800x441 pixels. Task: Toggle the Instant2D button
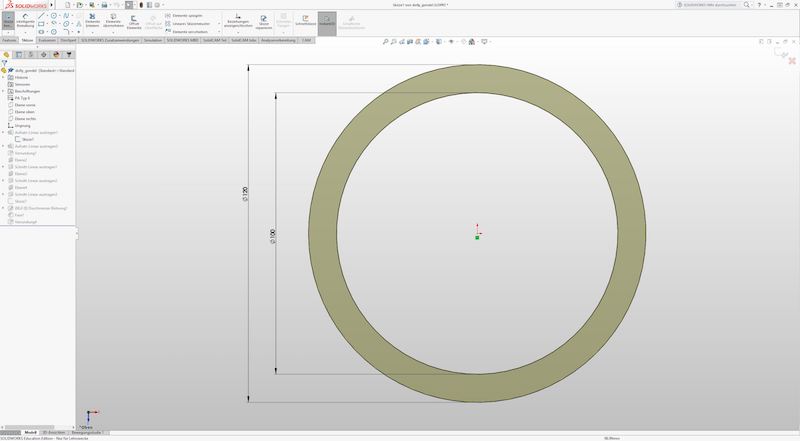point(327,23)
